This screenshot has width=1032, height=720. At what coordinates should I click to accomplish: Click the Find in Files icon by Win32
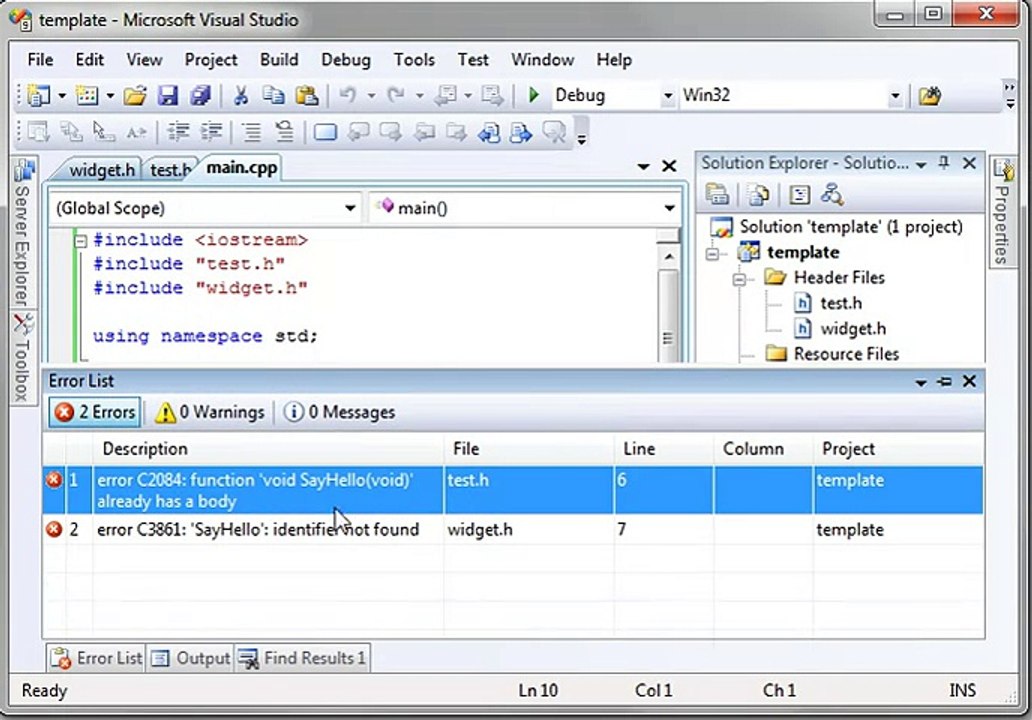point(929,96)
